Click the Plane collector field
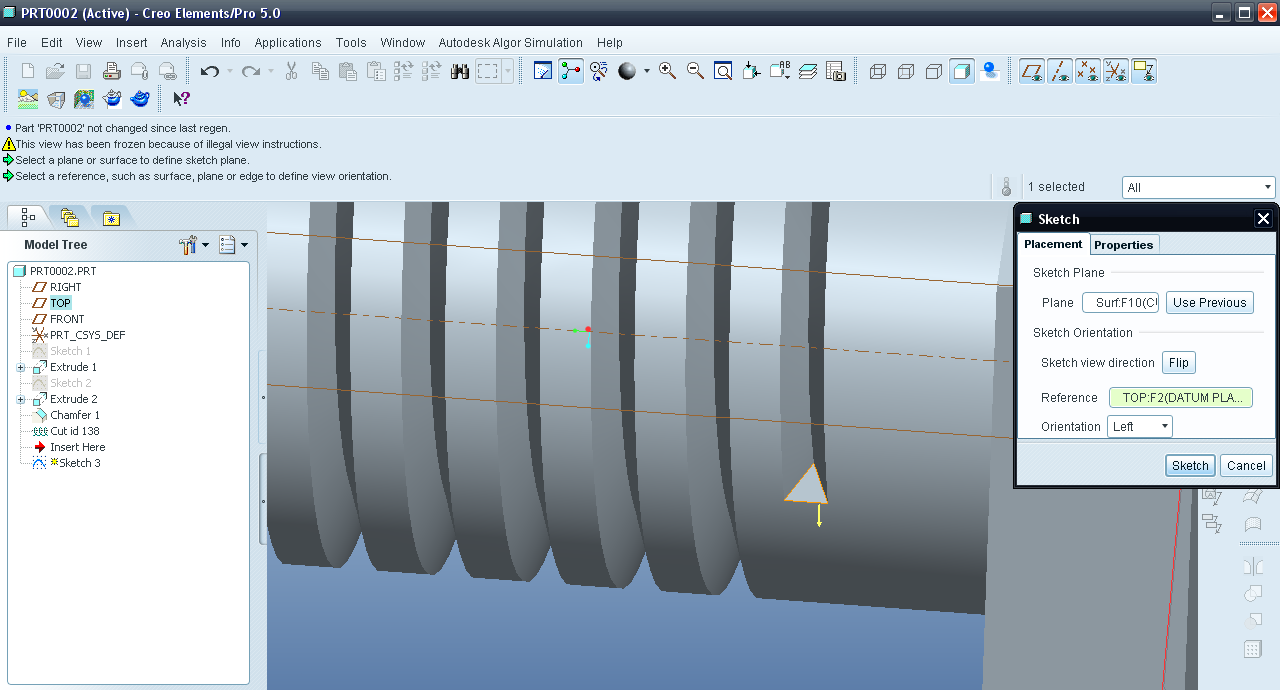1280x690 pixels. click(1120, 303)
